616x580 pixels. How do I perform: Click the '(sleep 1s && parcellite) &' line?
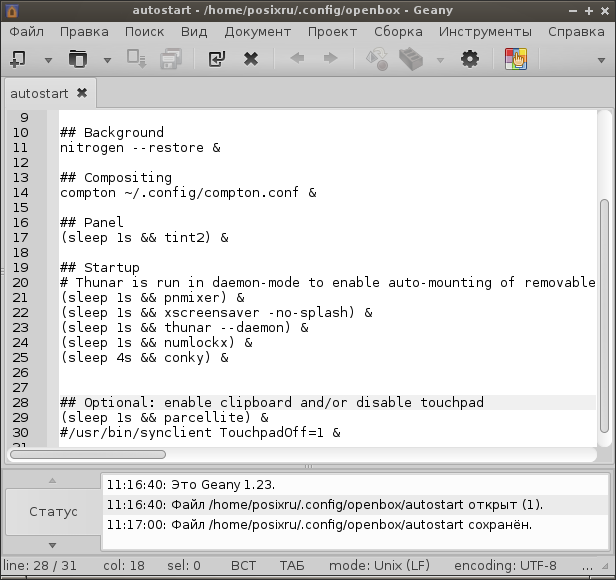164,418
